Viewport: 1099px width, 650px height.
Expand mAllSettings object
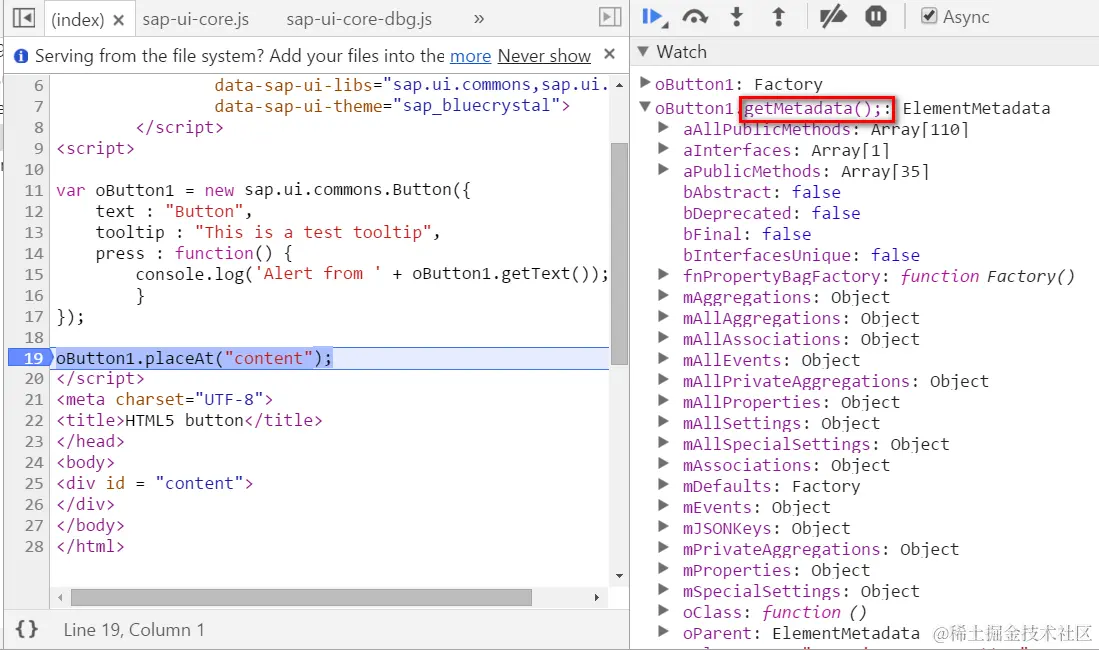pos(663,422)
